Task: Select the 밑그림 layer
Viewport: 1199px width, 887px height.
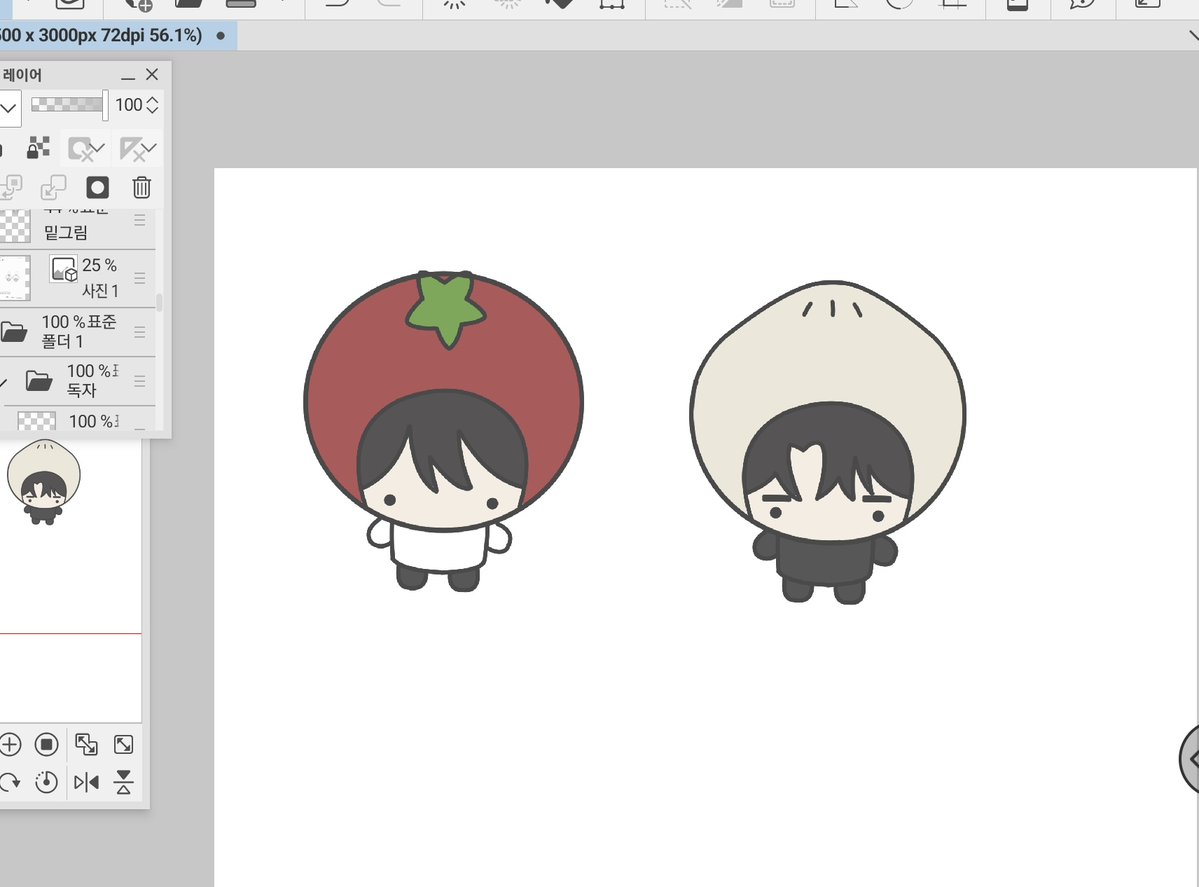Action: (x=76, y=229)
